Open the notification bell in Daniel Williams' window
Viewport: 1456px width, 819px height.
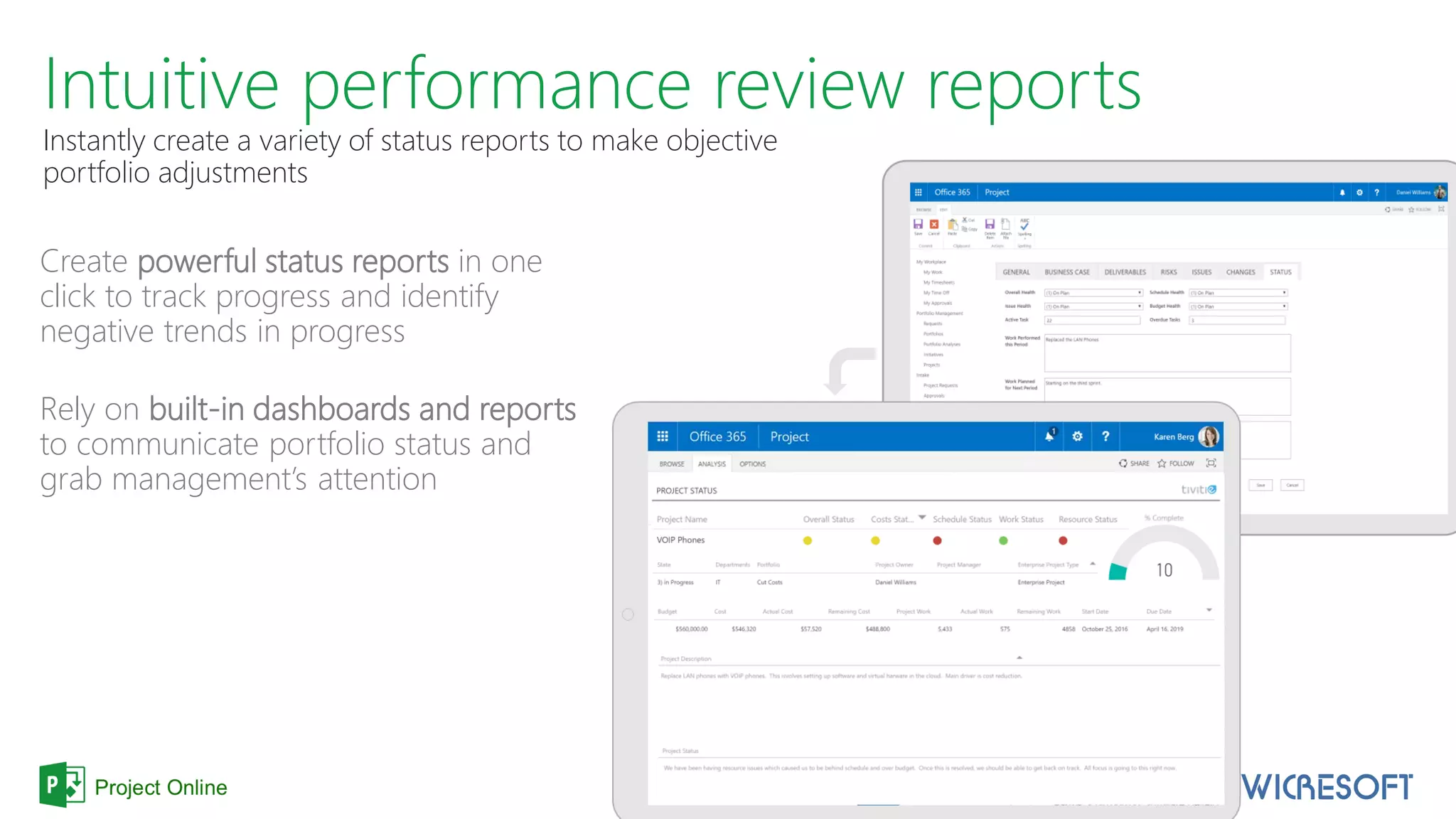coord(1342,193)
